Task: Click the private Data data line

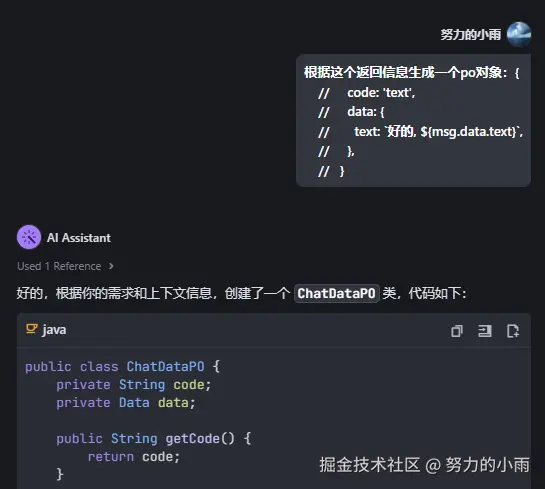Action: [126, 403]
